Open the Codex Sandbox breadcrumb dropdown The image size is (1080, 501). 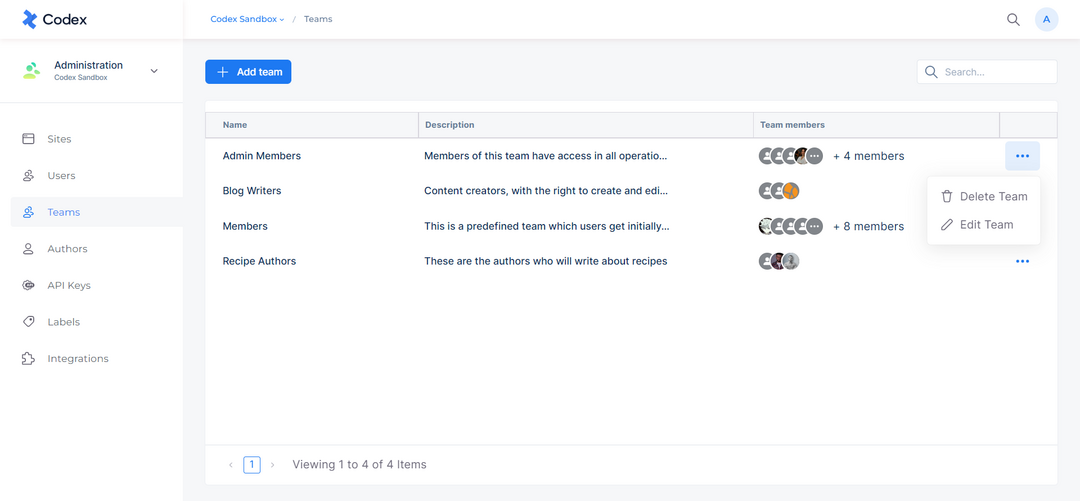pos(247,19)
